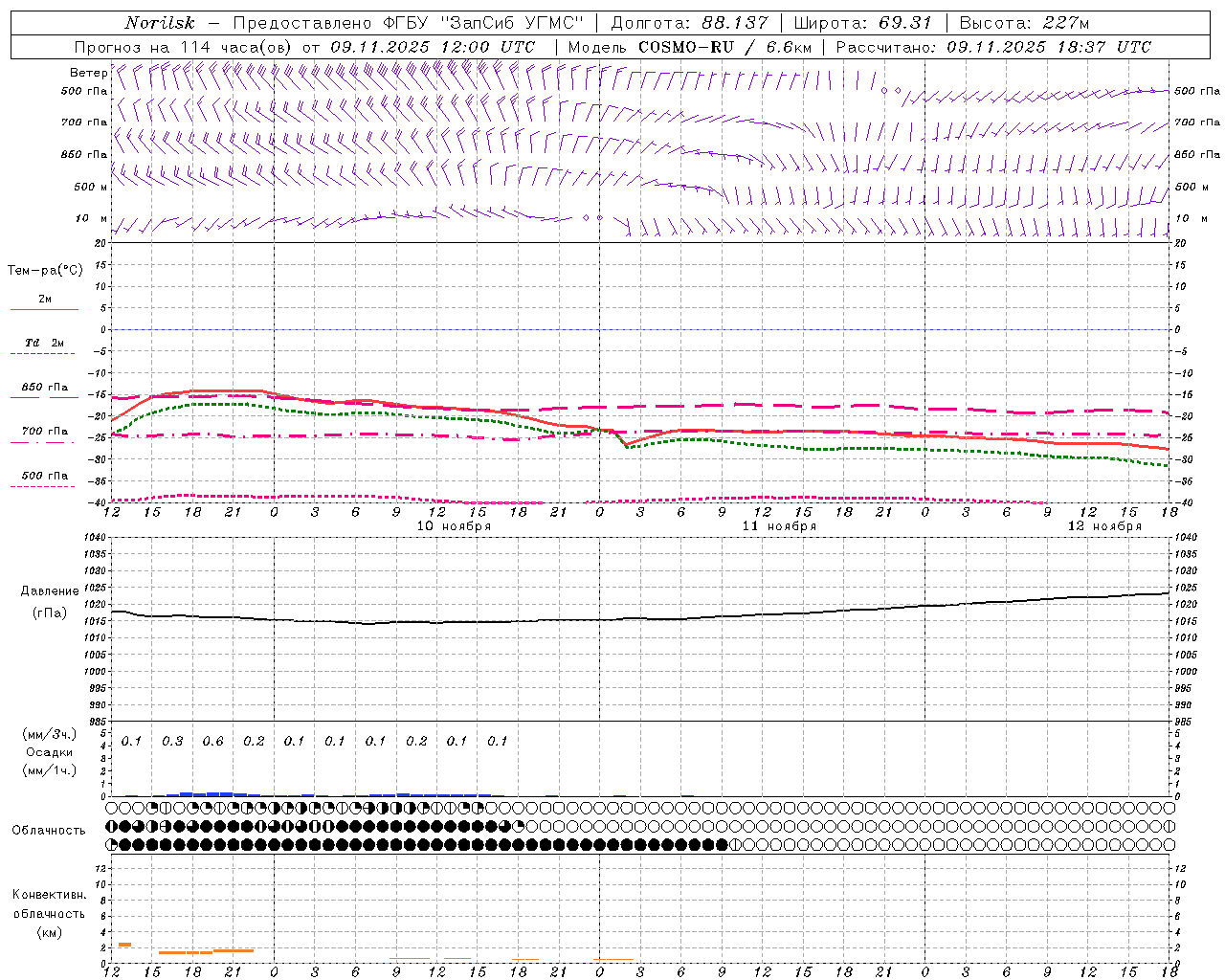
Task: Click the '11 ноября' date label
Action: 779,526
